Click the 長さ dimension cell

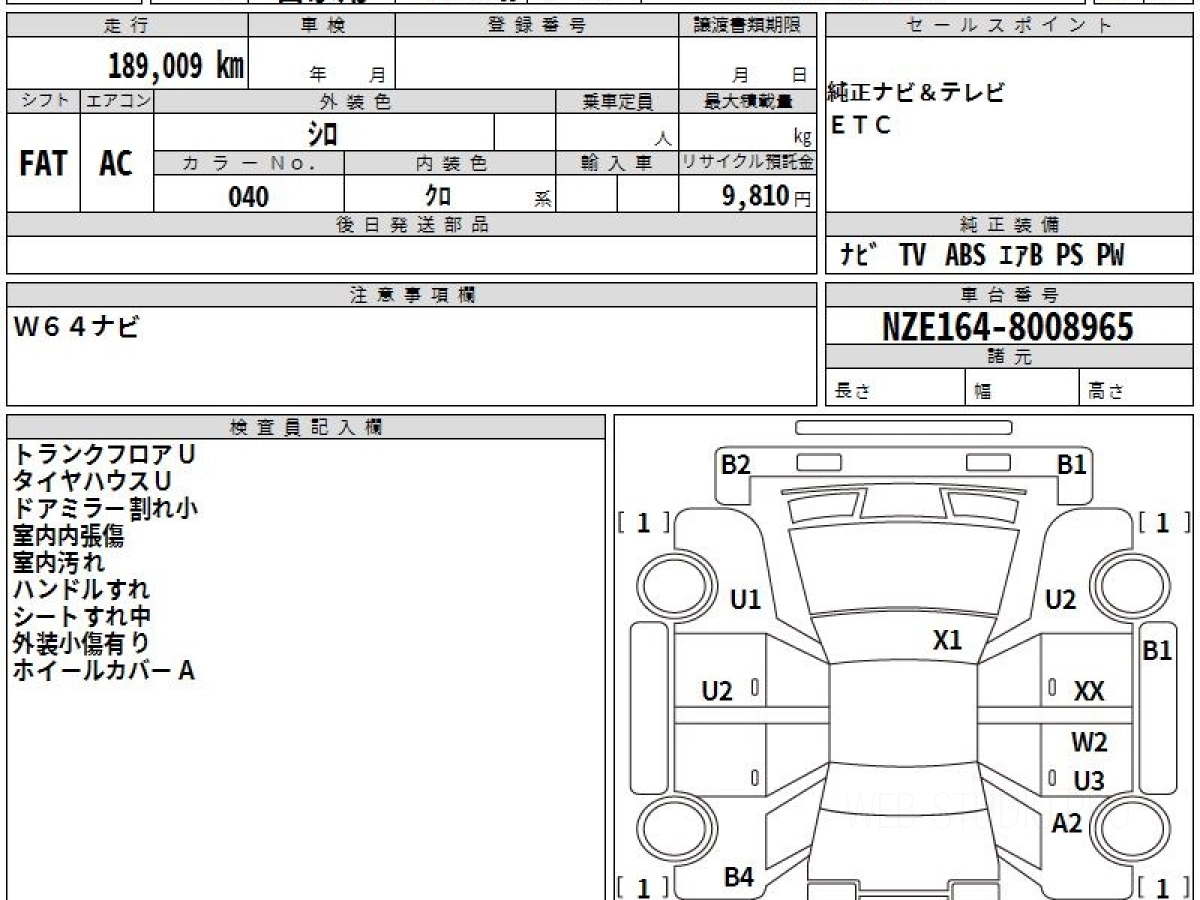[x=896, y=388]
